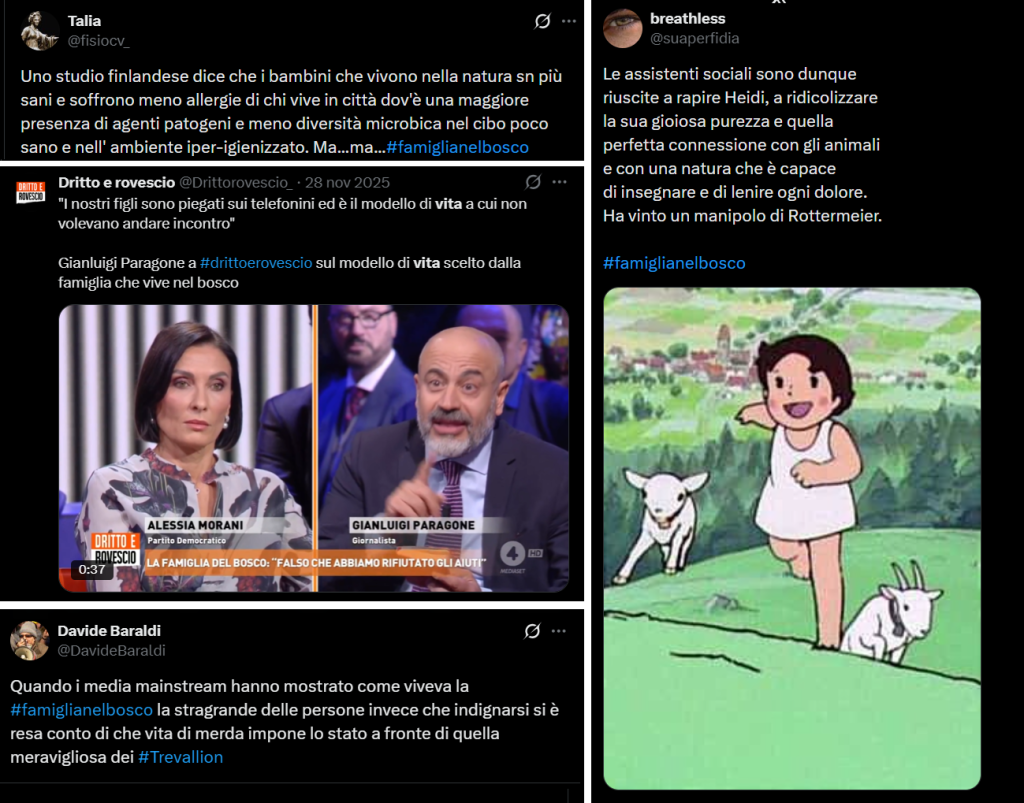The height and width of the screenshot is (803, 1024).
Task: Play the Dritto e rovescio video clip
Action: tap(313, 449)
